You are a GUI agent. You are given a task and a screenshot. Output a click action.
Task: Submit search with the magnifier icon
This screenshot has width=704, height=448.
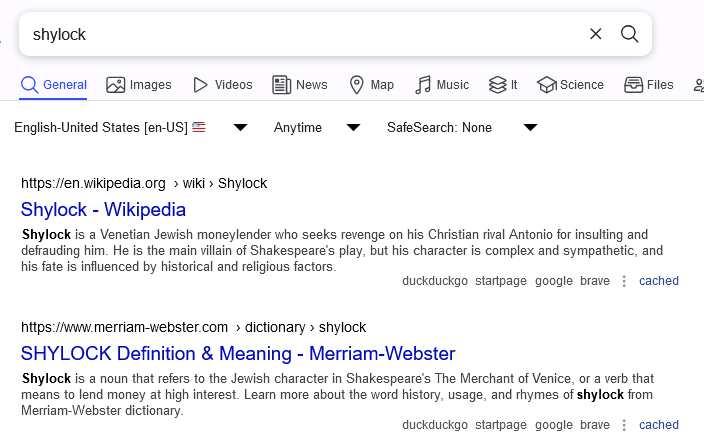(x=629, y=34)
